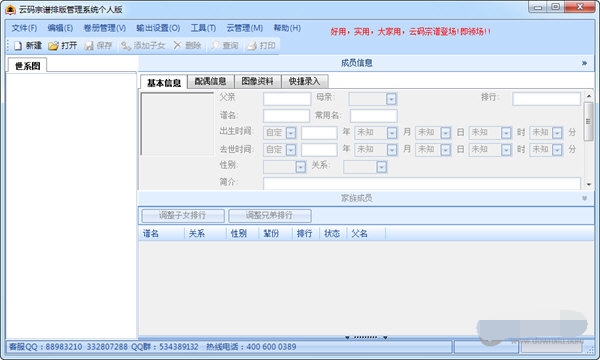The width and height of the screenshot is (600, 360).
Task: Click the 关系 column header
Action: click(205, 233)
